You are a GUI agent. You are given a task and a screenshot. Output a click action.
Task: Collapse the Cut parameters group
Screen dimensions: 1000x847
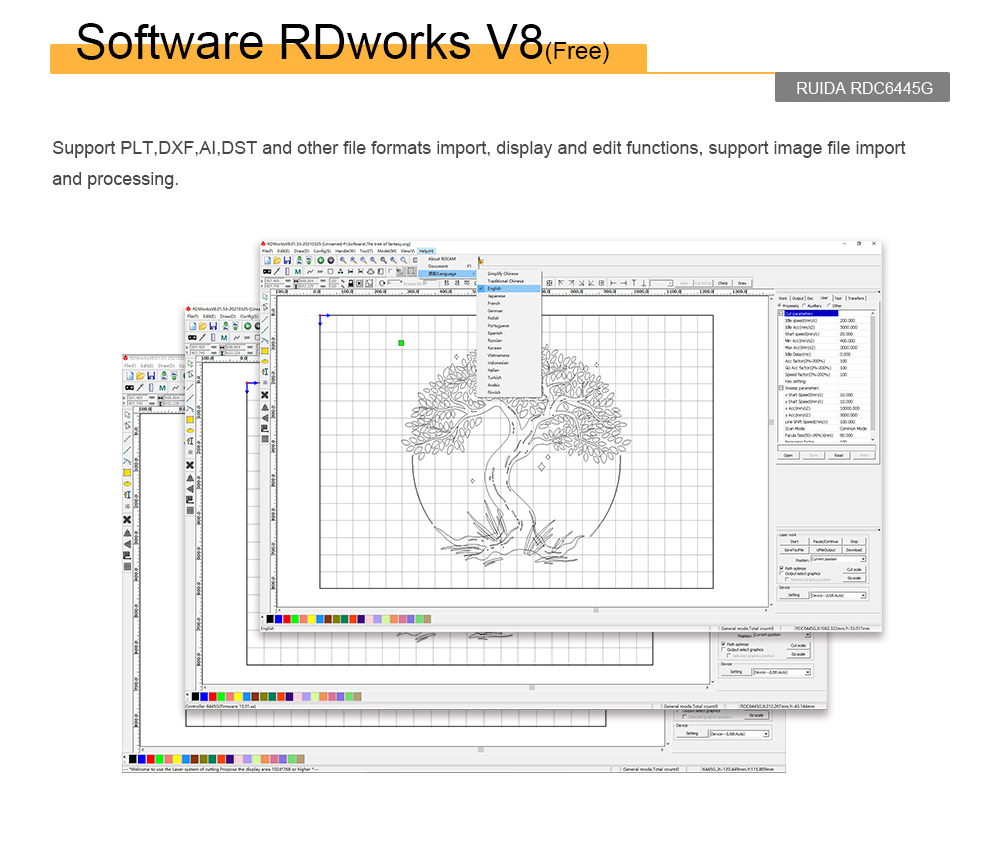coord(781,314)
